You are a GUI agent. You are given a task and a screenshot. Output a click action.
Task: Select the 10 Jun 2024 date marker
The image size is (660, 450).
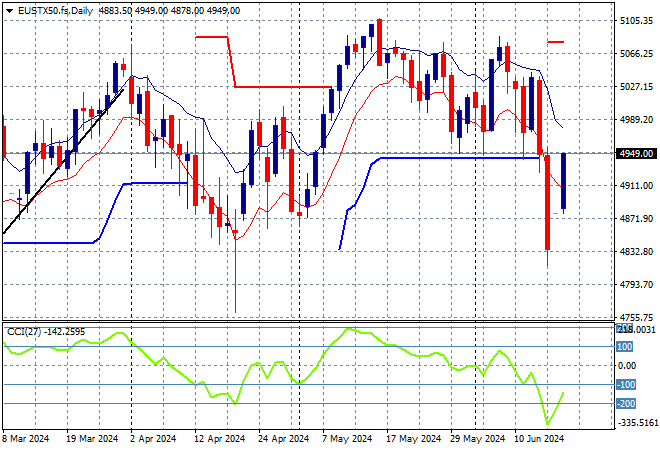[539, 439]
